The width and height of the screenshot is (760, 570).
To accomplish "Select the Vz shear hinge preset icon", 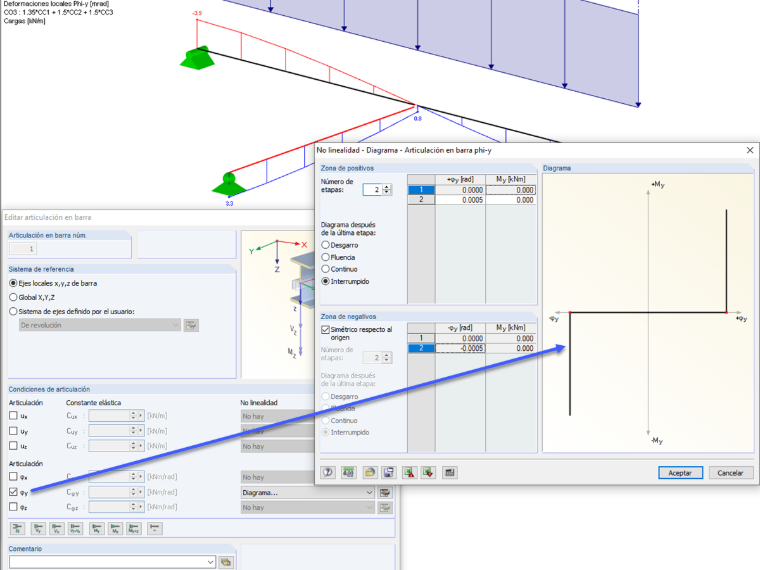I will (57, 528).
